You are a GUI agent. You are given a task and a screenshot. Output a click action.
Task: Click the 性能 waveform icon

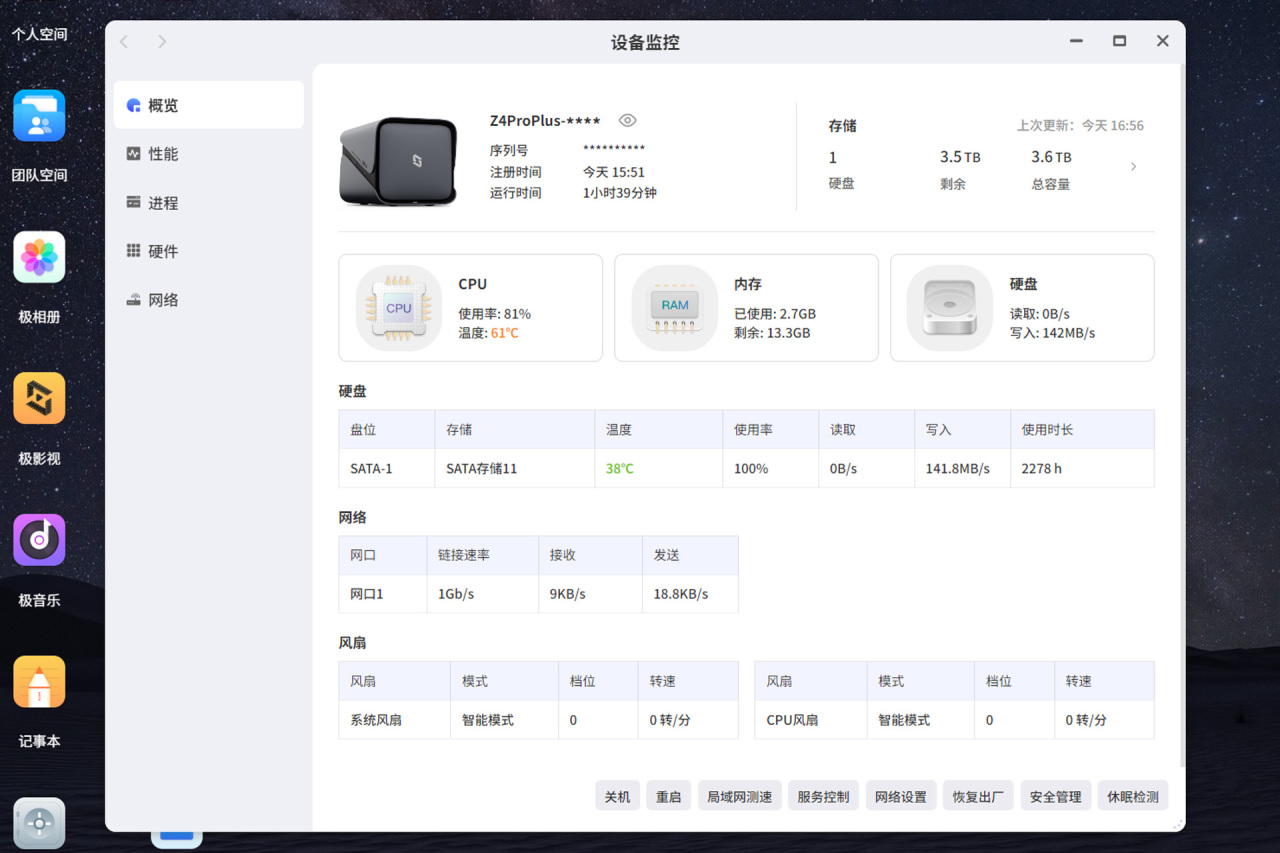point(133,154)
